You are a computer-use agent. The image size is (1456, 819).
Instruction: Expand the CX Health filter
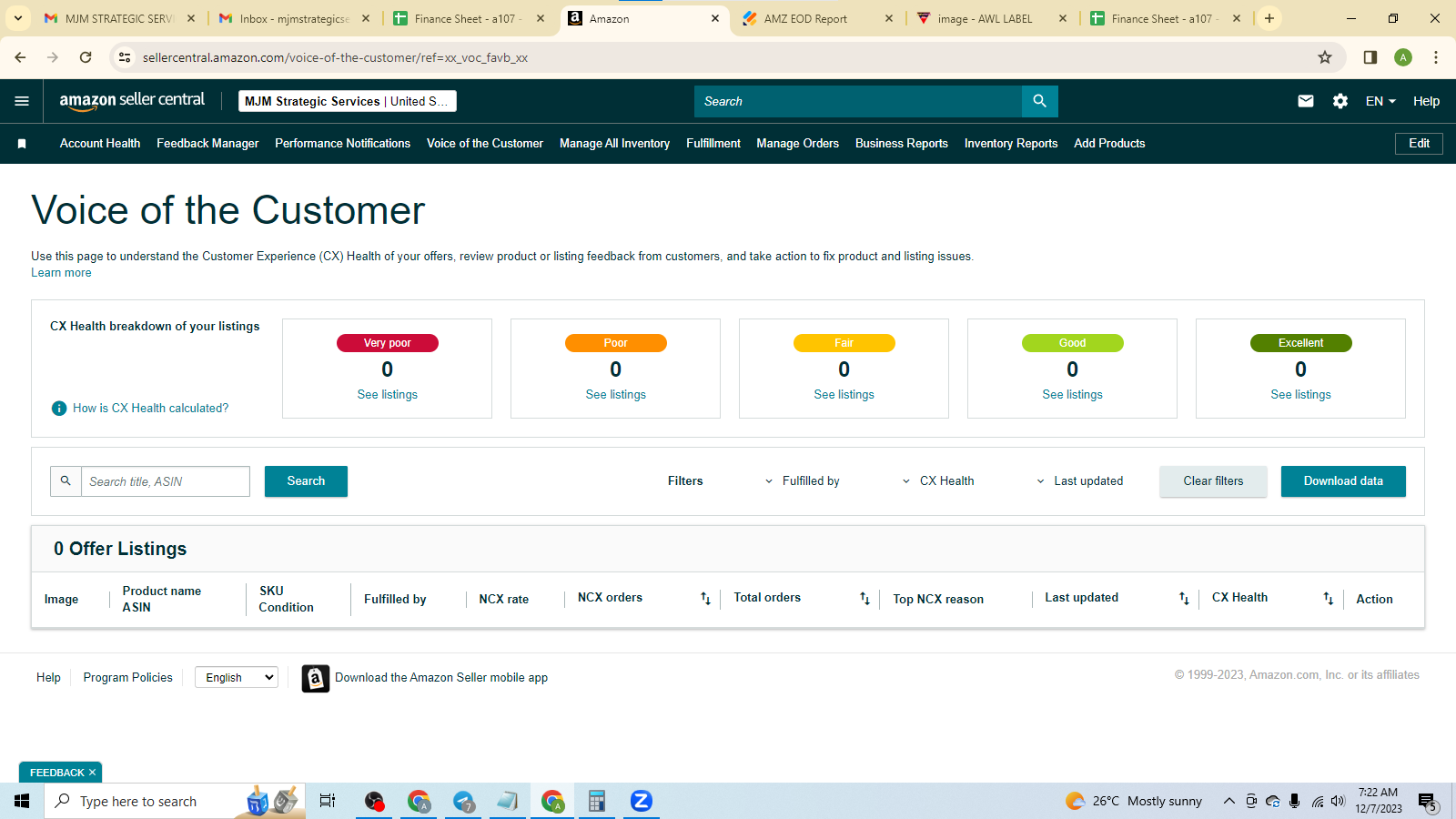(937, 481)
